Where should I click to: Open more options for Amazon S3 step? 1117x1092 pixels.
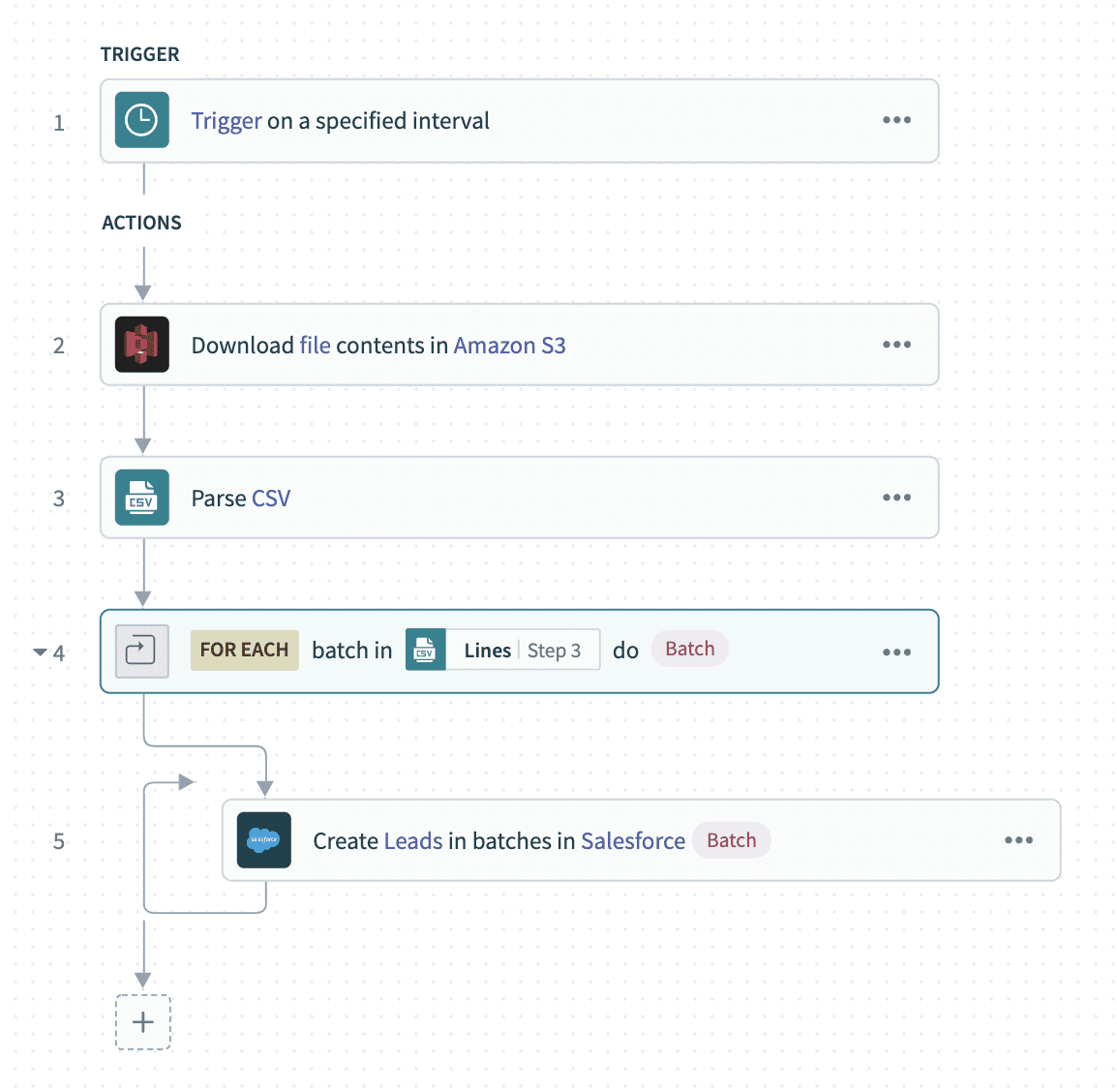click(896, 345)
